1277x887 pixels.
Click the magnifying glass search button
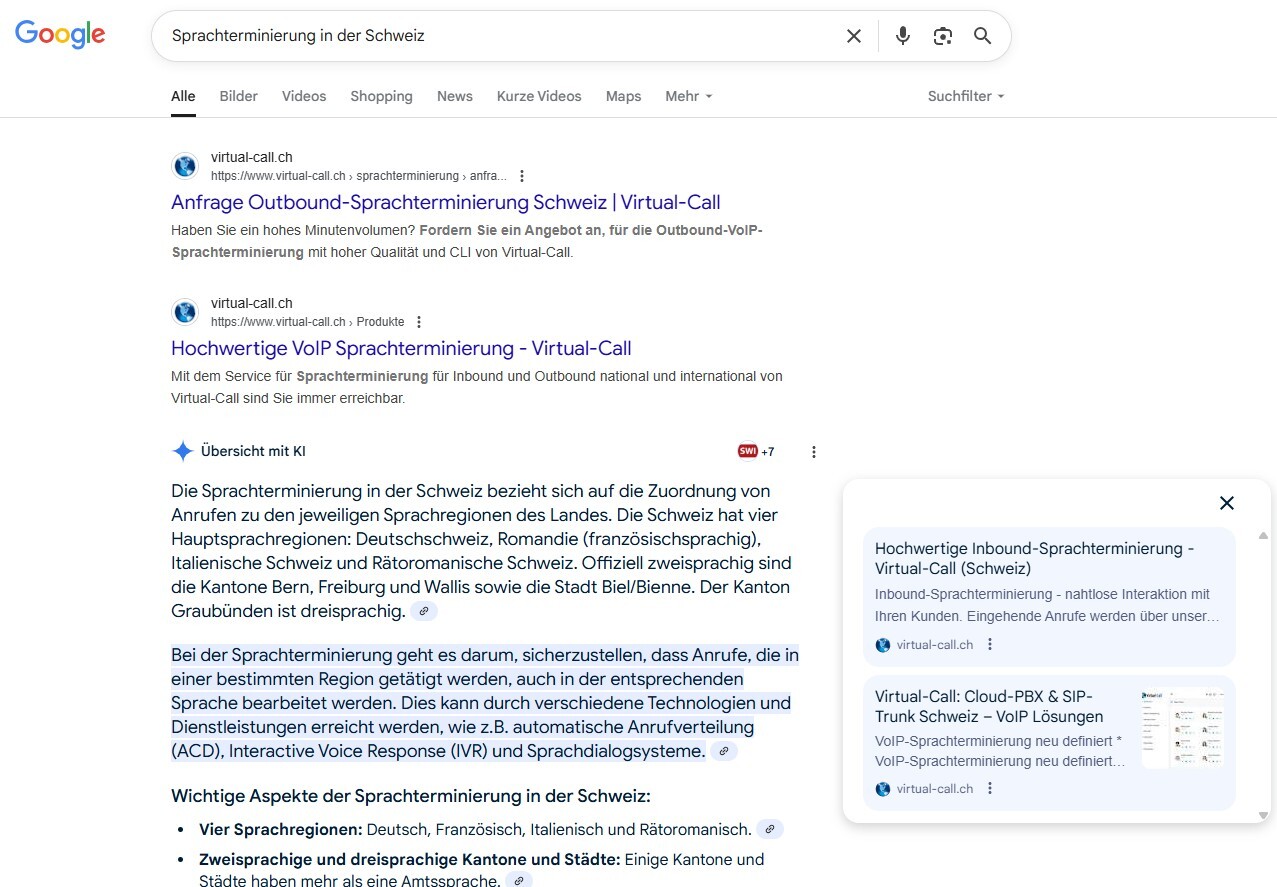tap(983, 36)
